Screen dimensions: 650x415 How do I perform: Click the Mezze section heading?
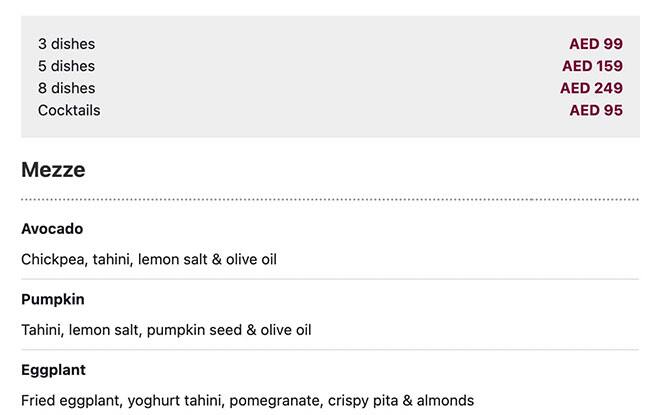(x=53, y=170)
